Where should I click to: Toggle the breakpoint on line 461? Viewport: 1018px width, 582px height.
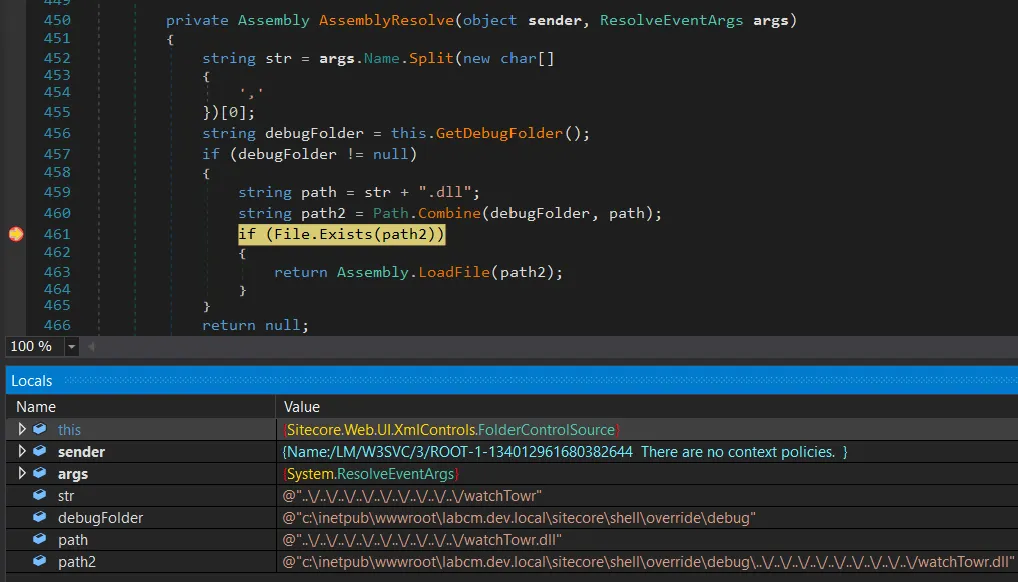[x=15, y=234]
